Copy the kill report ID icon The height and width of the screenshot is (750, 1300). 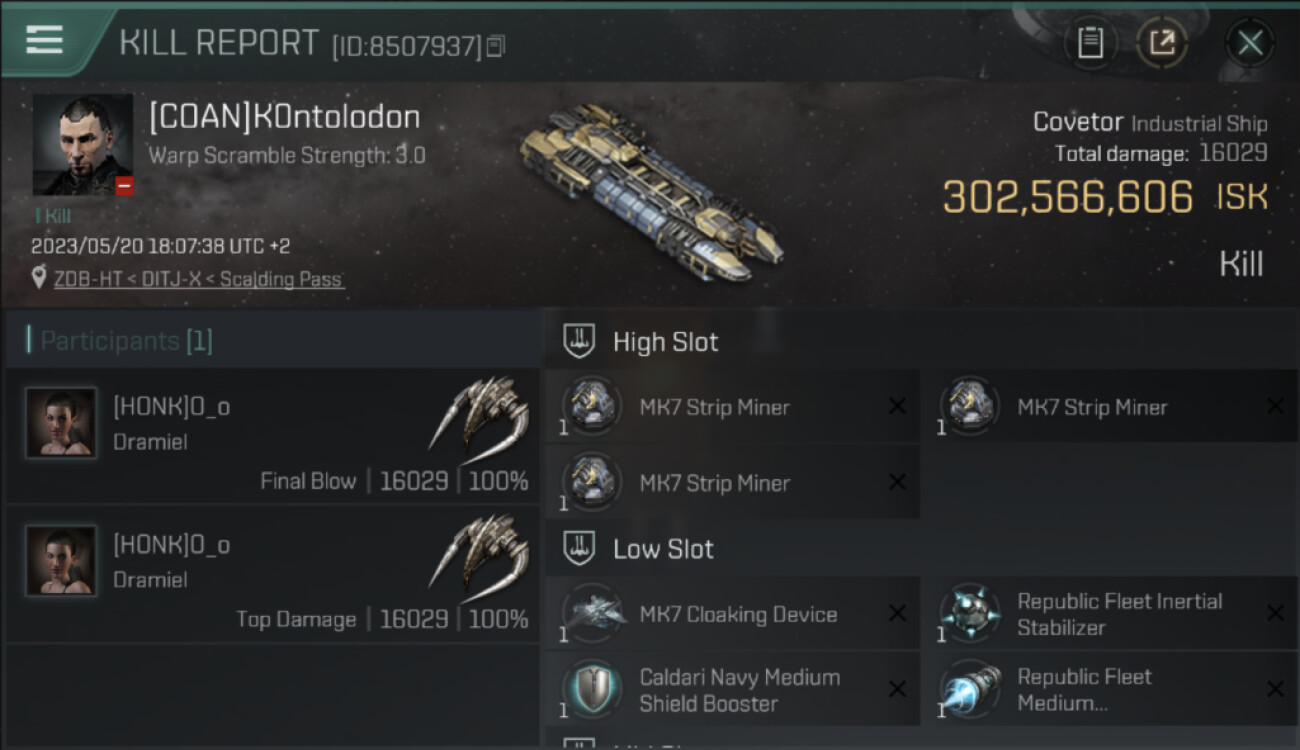497,46
